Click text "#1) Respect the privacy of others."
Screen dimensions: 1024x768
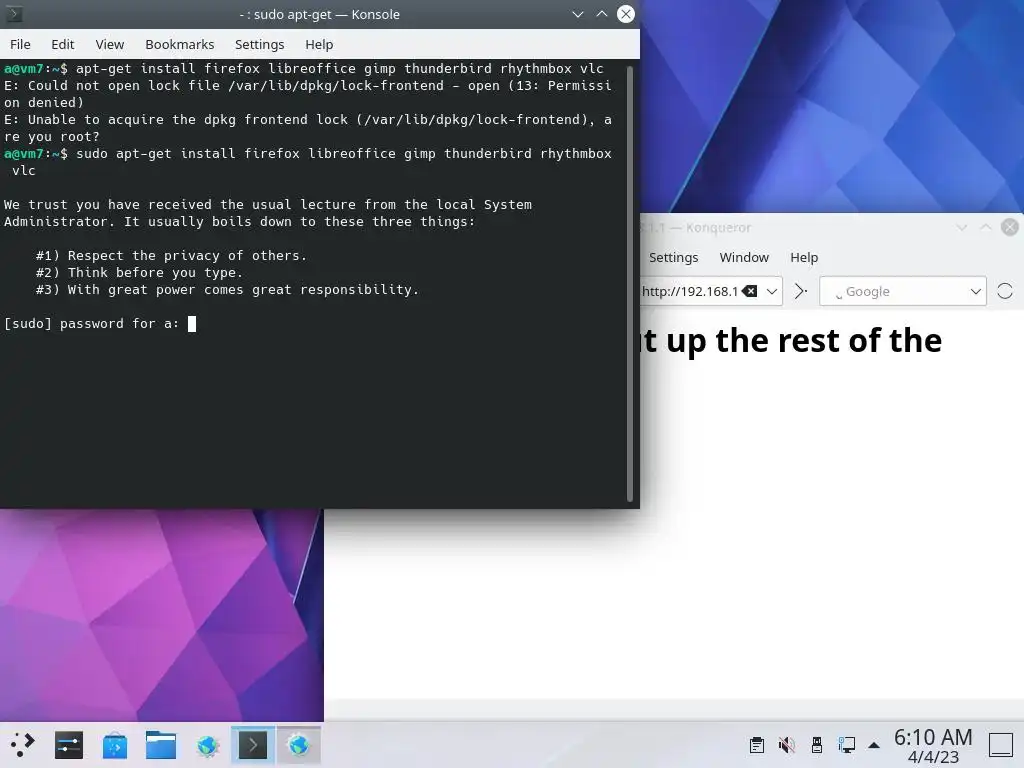click(171, 256)
